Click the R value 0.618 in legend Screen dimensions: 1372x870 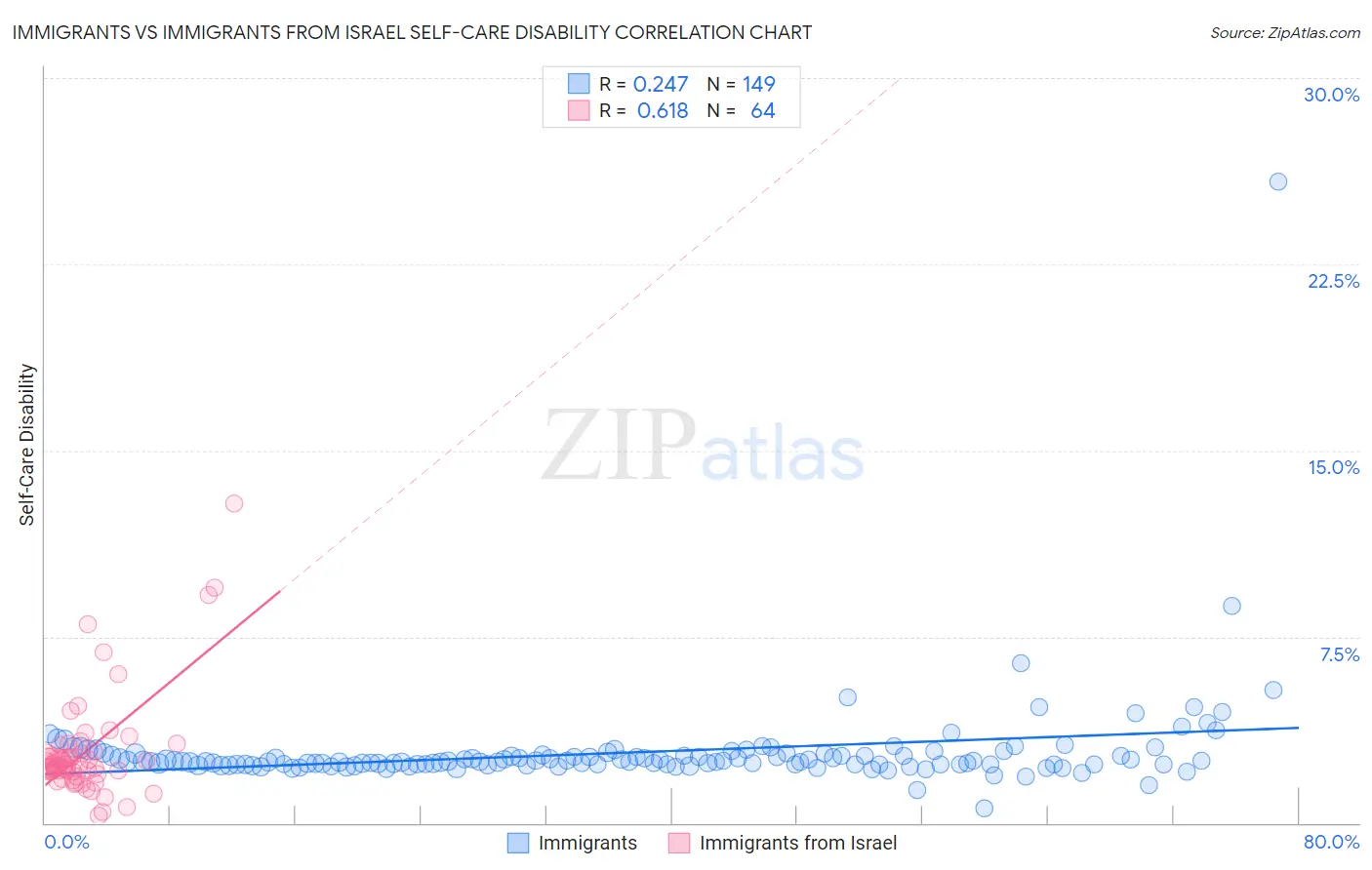pos(663,110)
